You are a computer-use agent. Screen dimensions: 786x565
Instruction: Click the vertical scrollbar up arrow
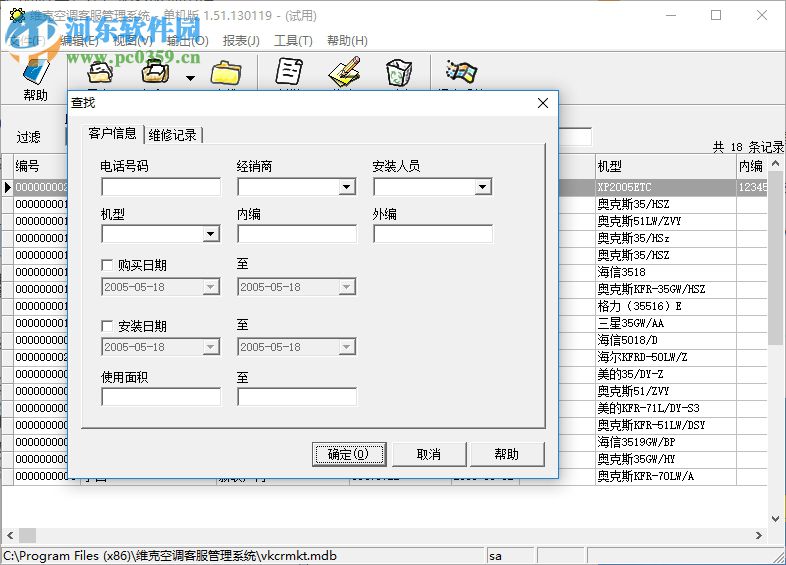point(775,163)
